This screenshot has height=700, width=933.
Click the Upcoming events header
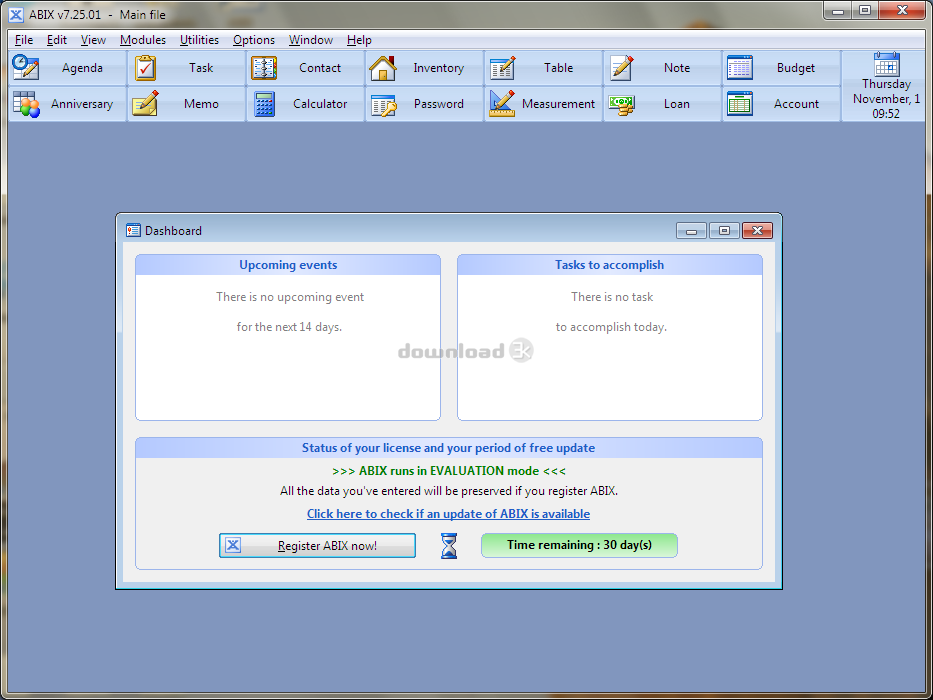point(288,265)
